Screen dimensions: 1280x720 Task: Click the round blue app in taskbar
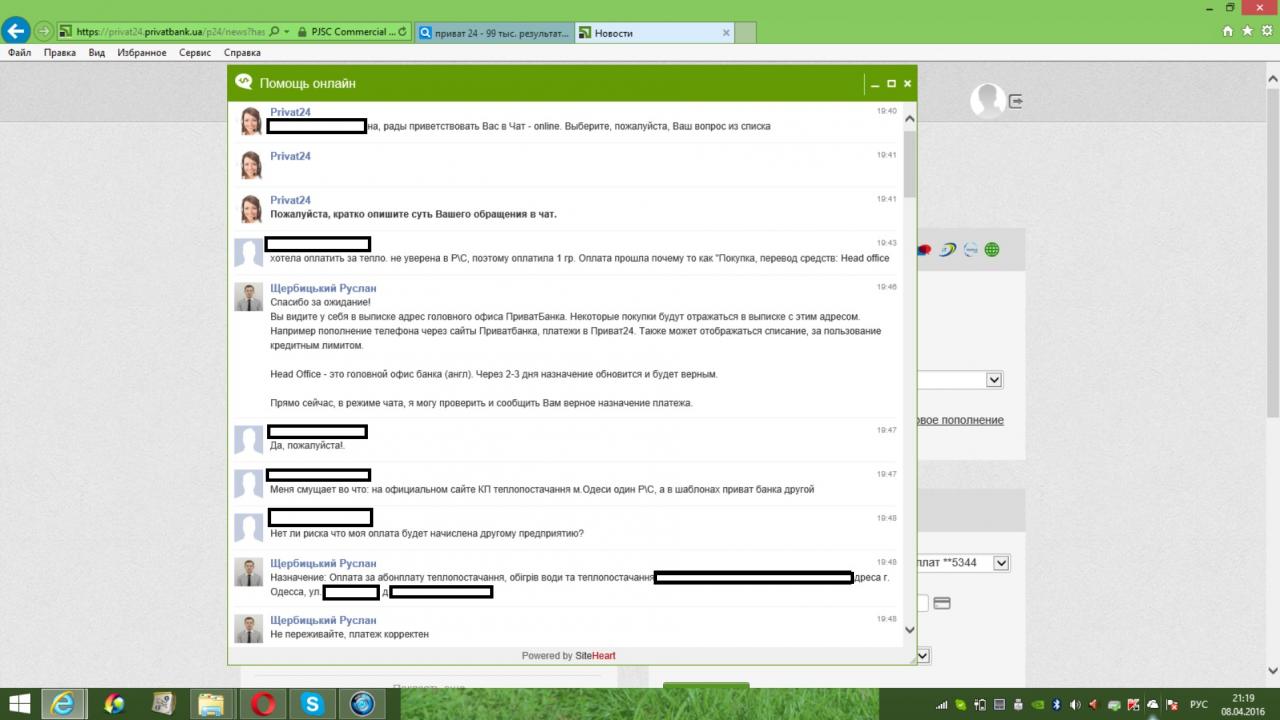coord(362,704)
